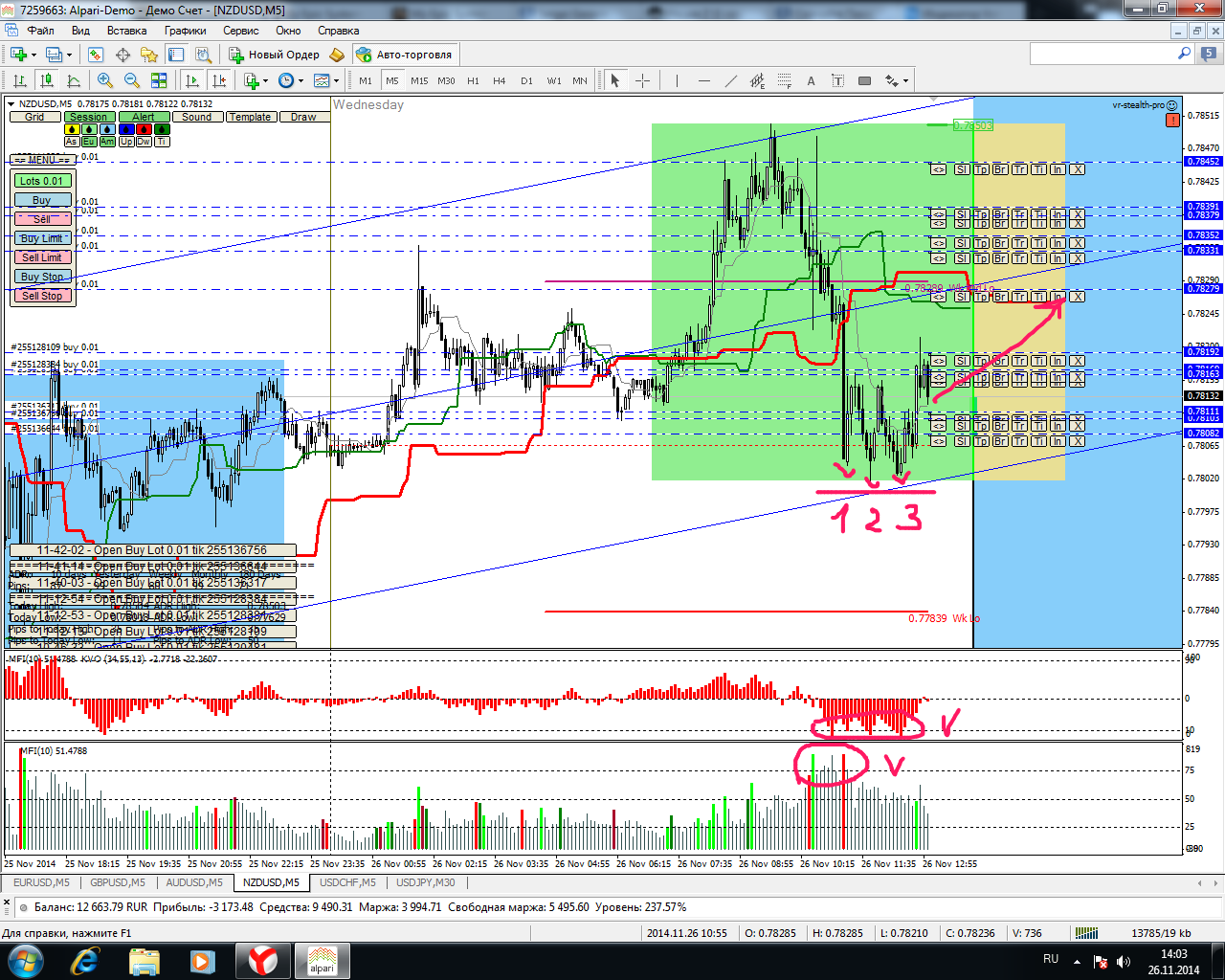Viewport: 1225px width, 980px height.
Task: Open the Сервис menu
Action: click(x=241, y=31)
